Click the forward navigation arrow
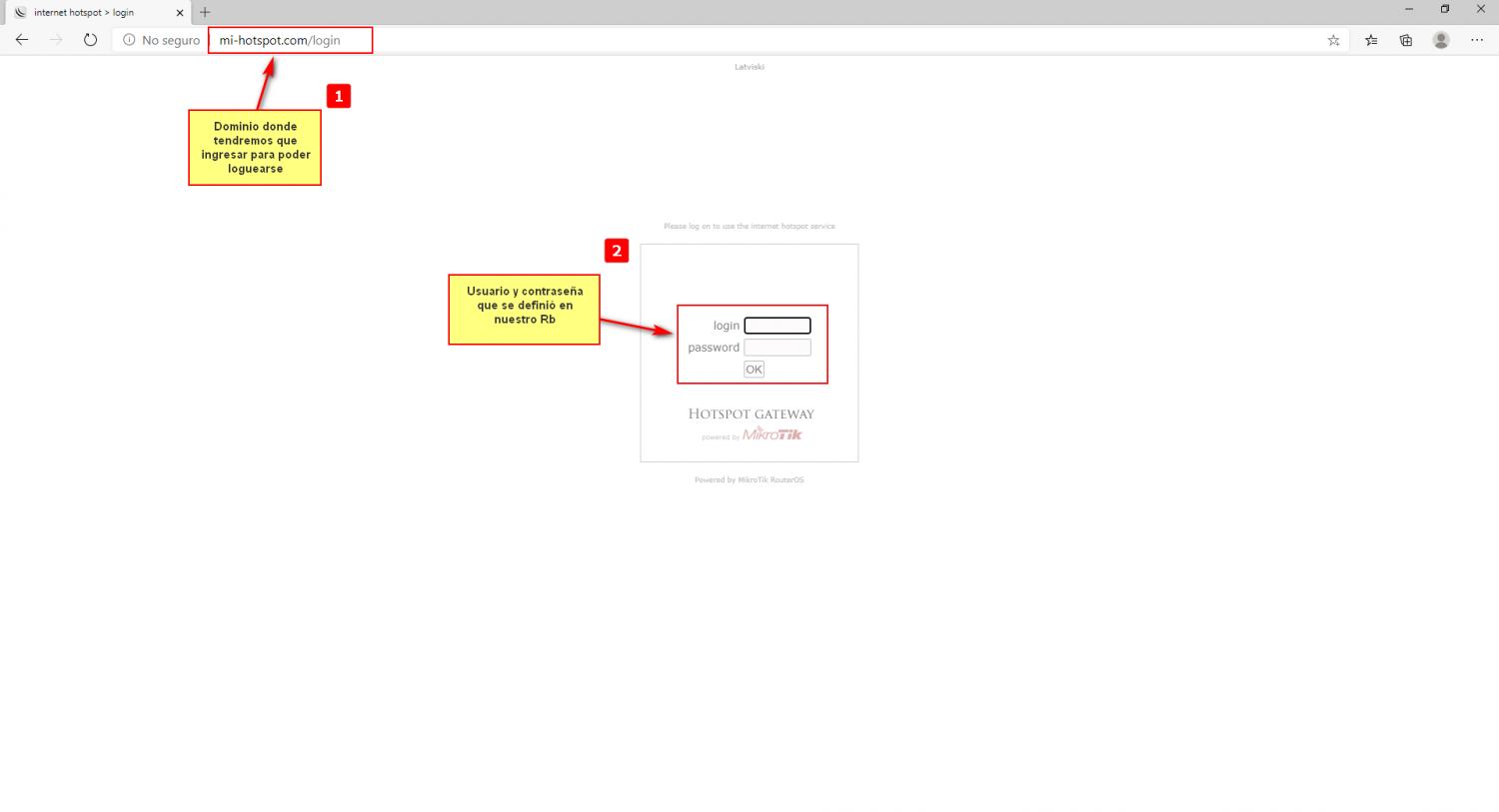Viewport: 1499px width, 812px height. click(x=56, y=40)
